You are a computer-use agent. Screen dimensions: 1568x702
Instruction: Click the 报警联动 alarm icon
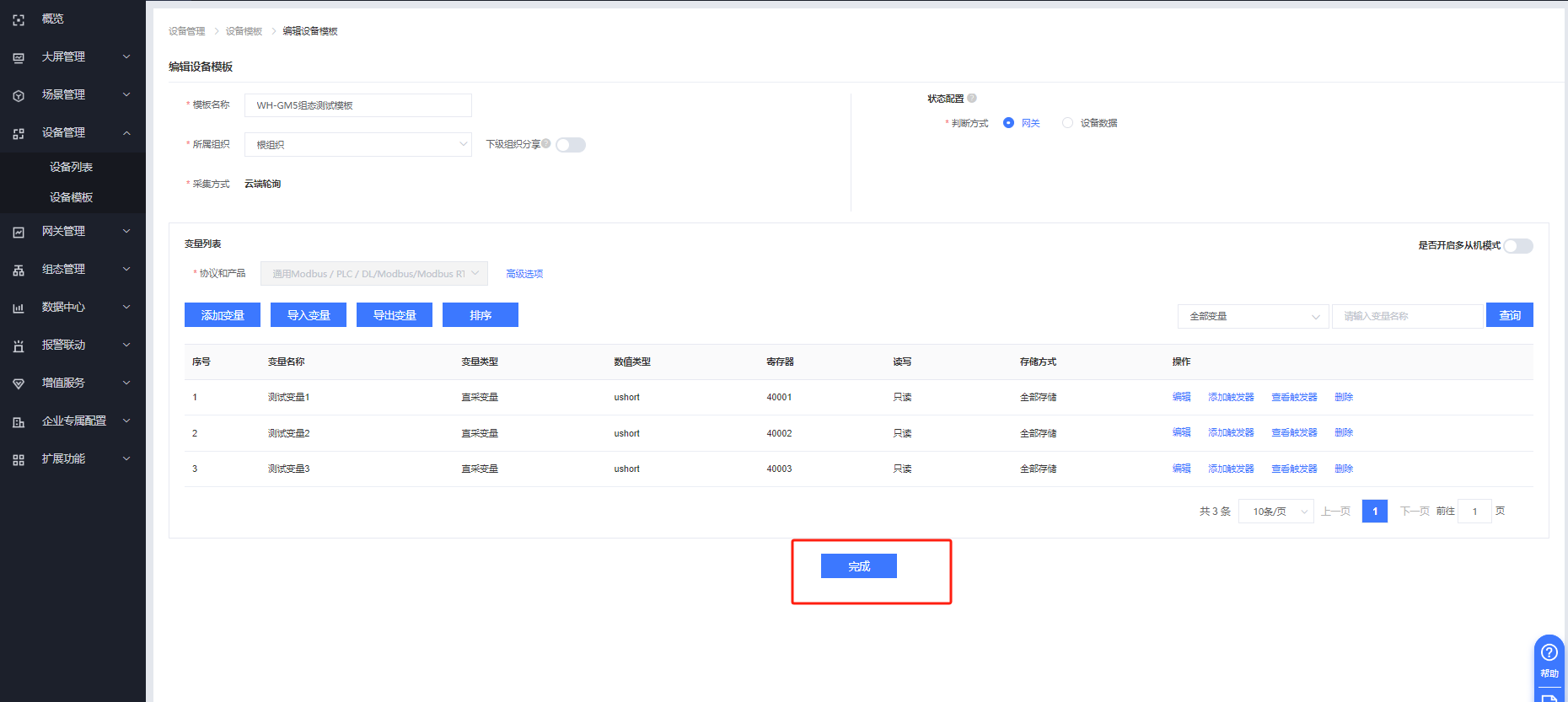click(x=19, y=346)
